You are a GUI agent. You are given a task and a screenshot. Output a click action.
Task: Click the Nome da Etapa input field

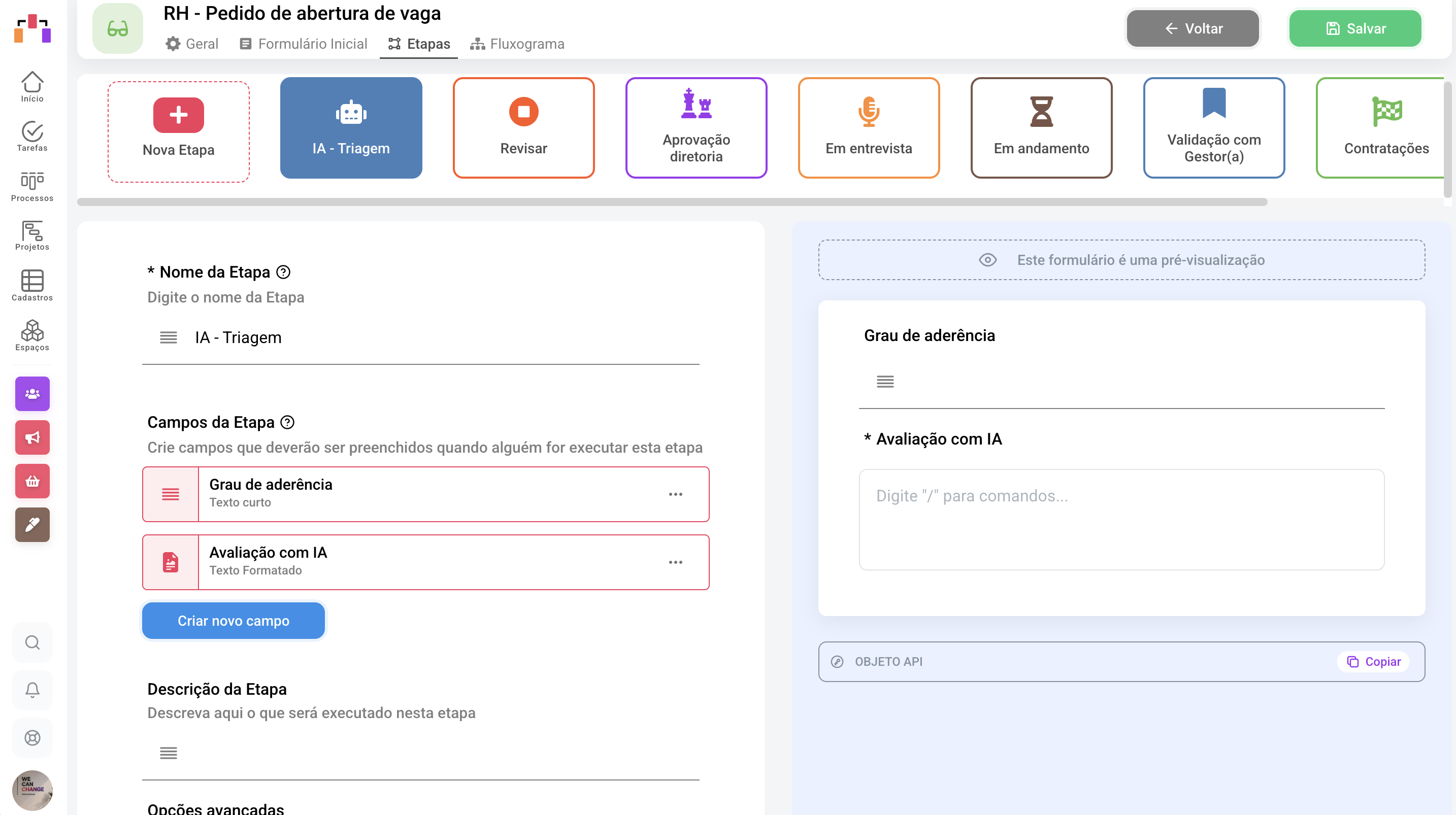420,337
